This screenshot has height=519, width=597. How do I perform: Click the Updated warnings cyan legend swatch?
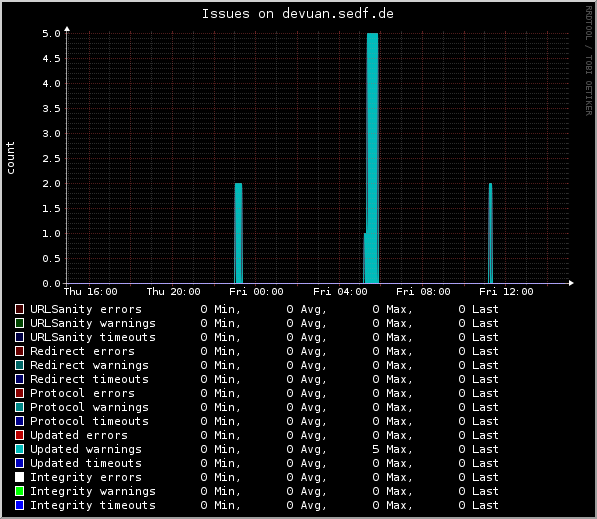(x=19, y=449)
